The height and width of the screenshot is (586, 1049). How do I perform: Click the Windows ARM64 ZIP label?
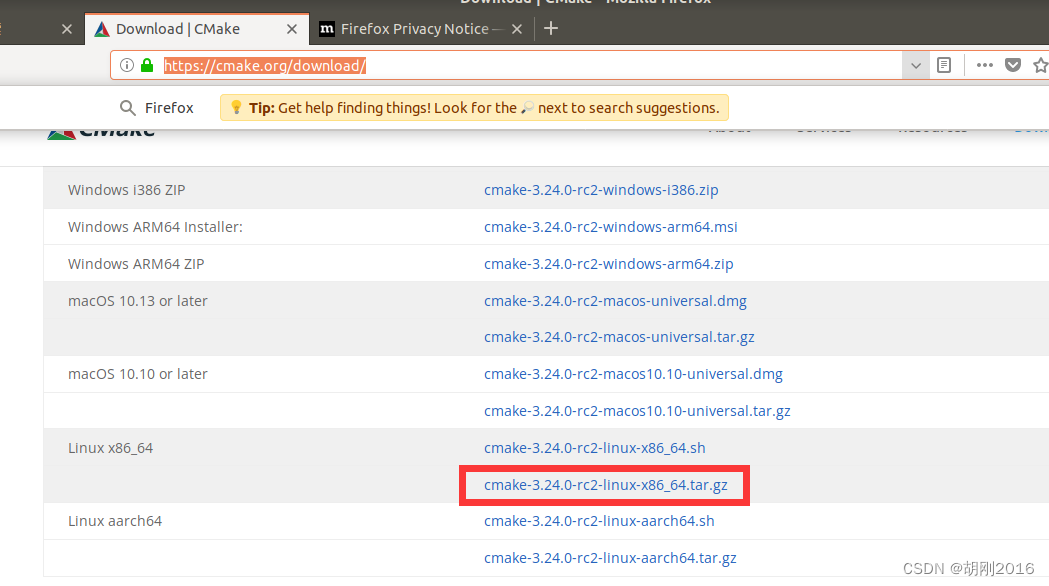click(136, 264)
